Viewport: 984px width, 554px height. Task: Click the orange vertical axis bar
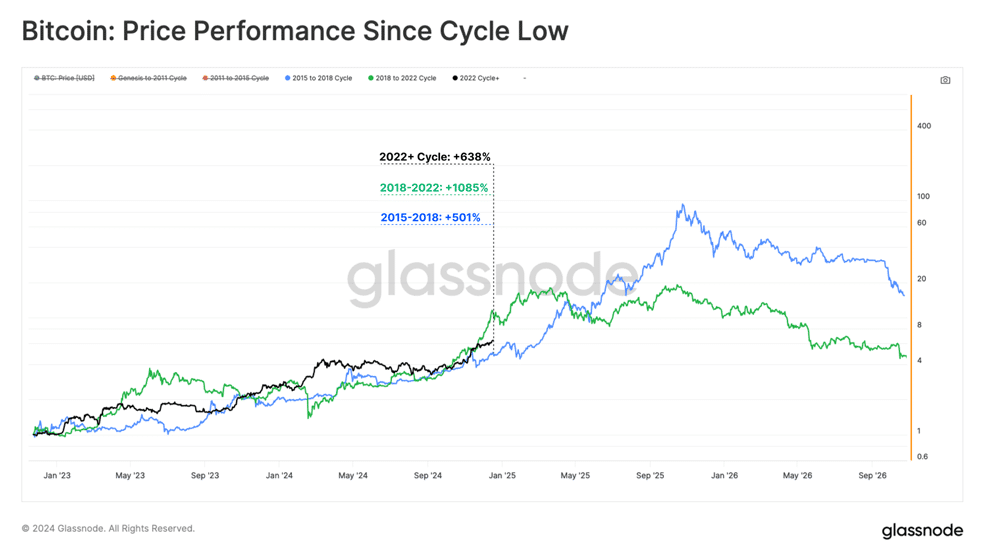(911, 277)
